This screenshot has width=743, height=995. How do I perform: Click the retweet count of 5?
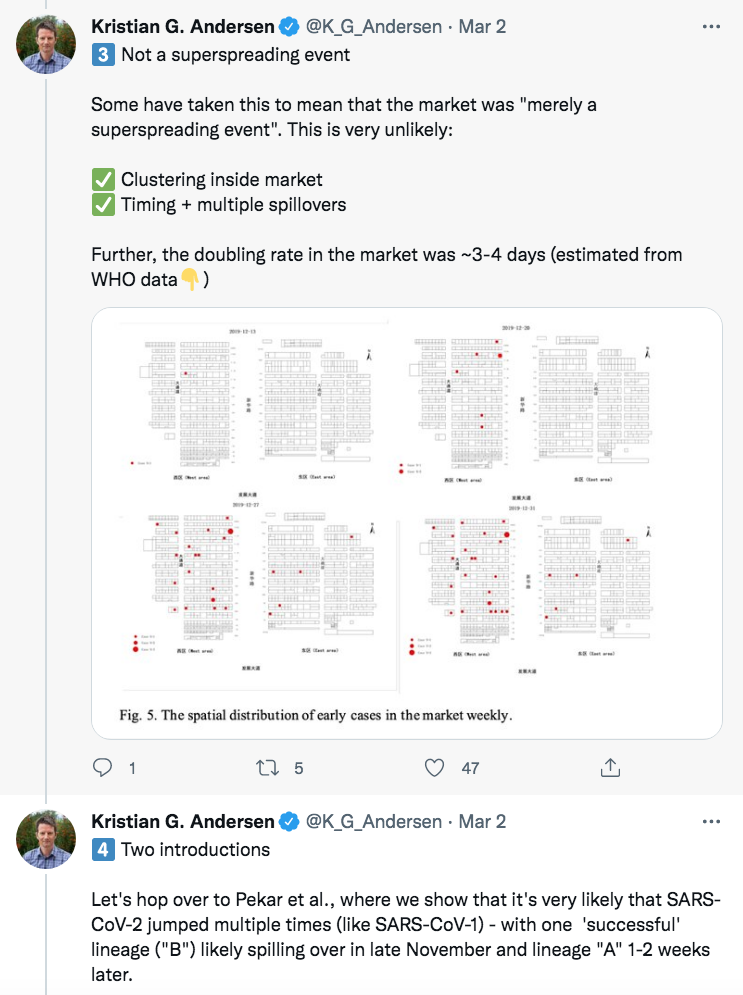click(x=299, y=768)
